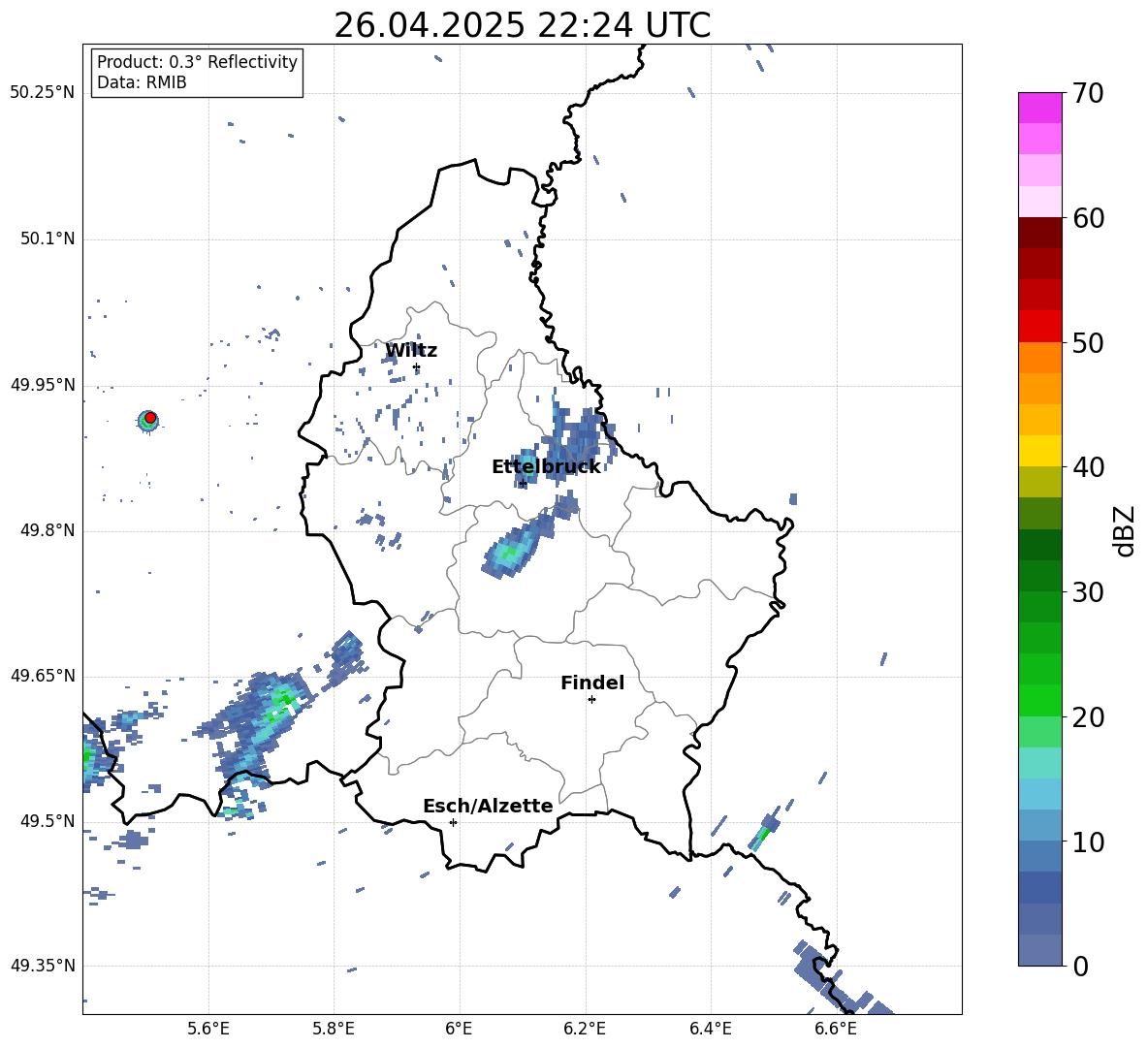Click the colorbar tick label 30
The image size is (1148, 1048).
click(1088, 592)
